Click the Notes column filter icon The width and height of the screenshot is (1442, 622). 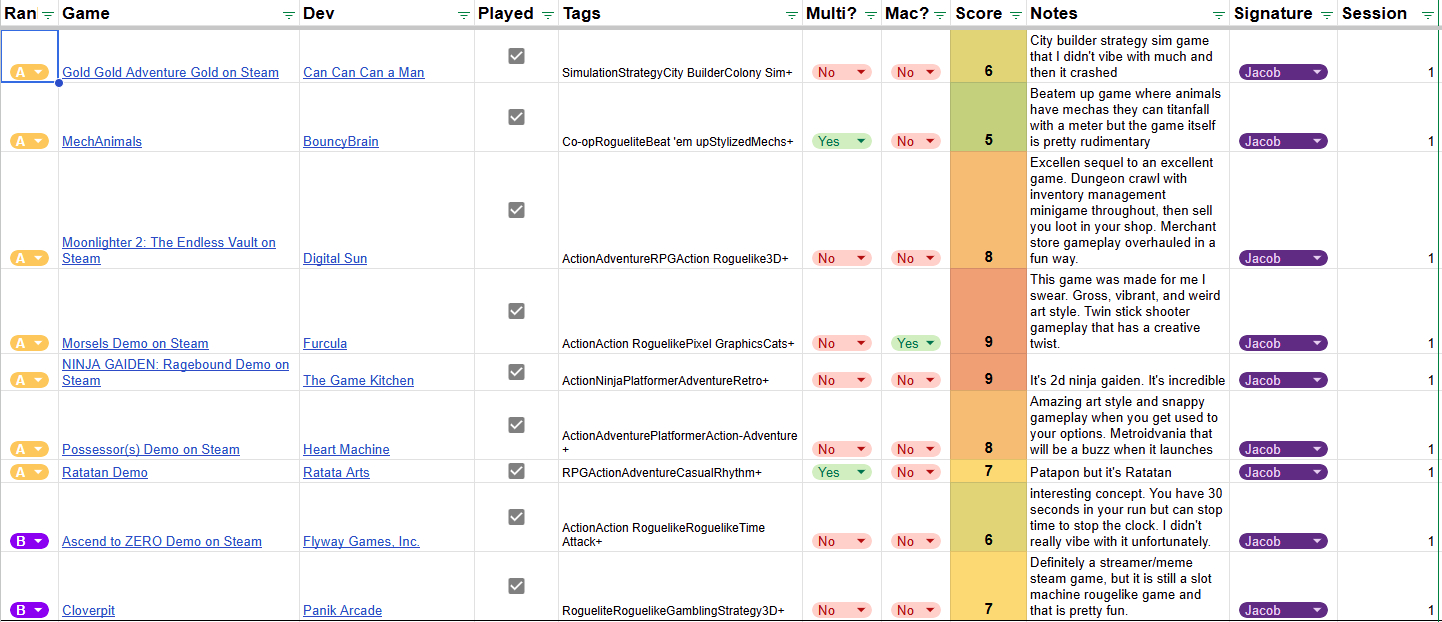1218,15
